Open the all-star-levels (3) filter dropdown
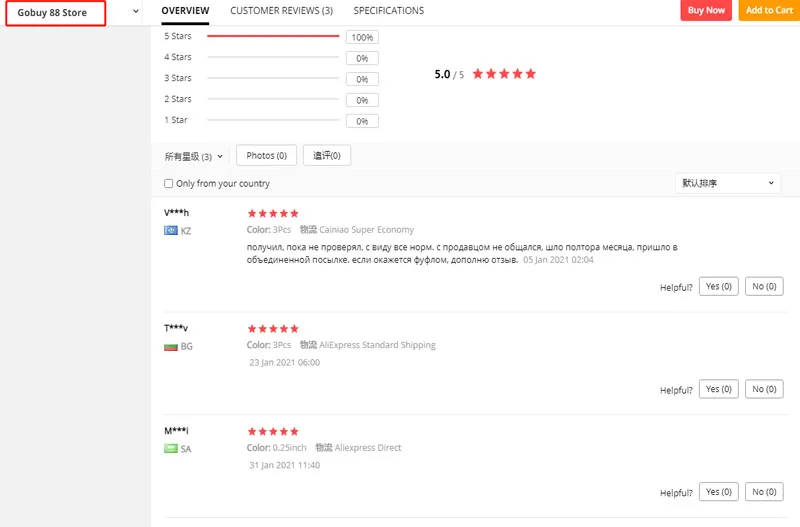 point(193,156)
